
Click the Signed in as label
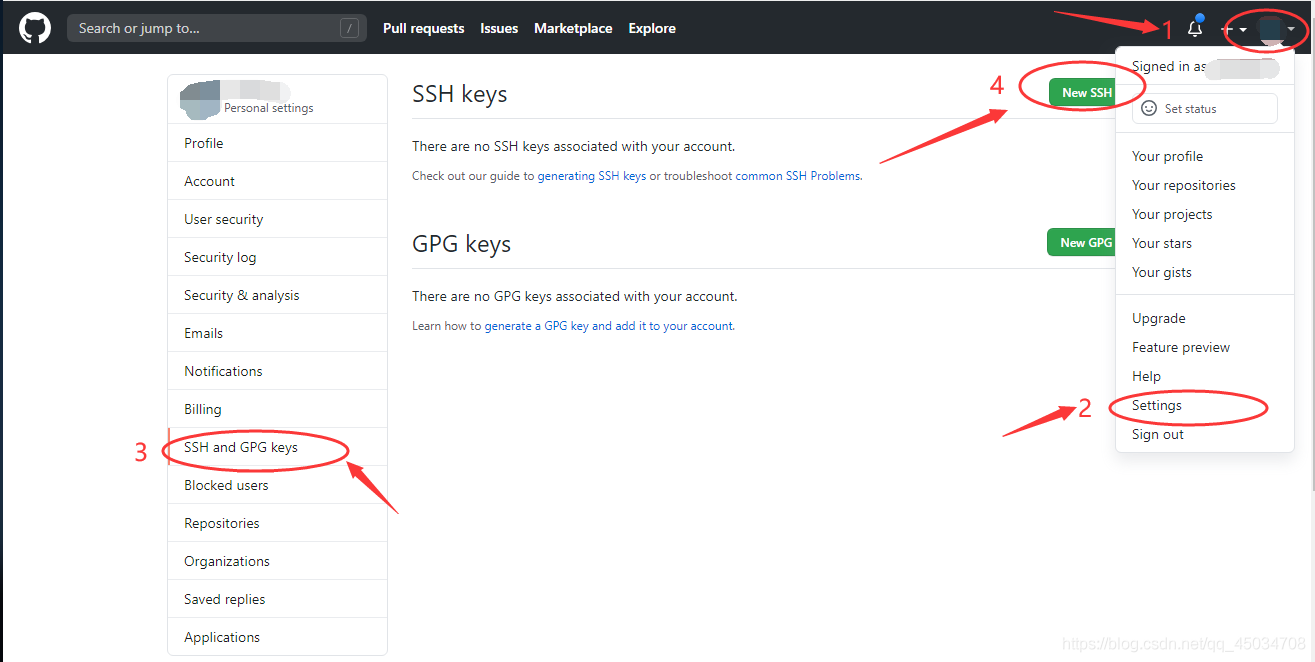click(x=1169, y=67)
